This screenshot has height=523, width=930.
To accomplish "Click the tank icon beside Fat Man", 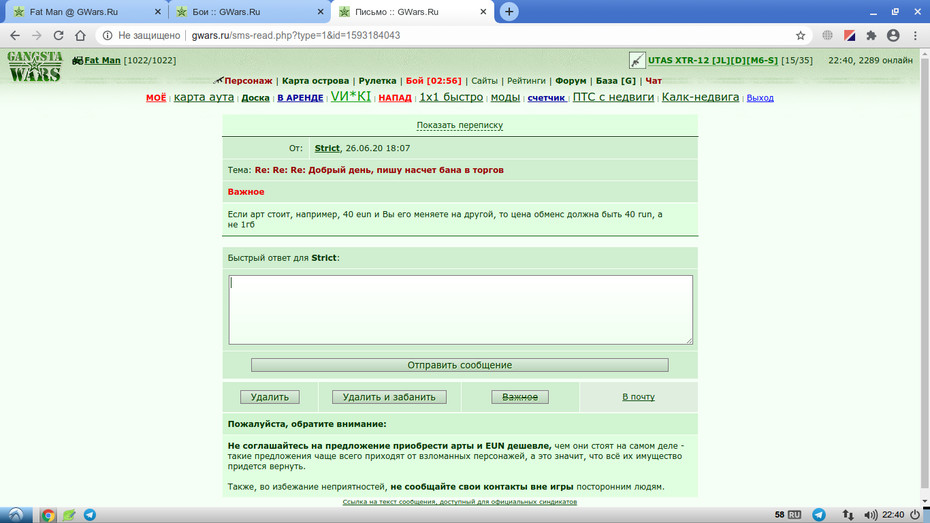I will point(77,60).
